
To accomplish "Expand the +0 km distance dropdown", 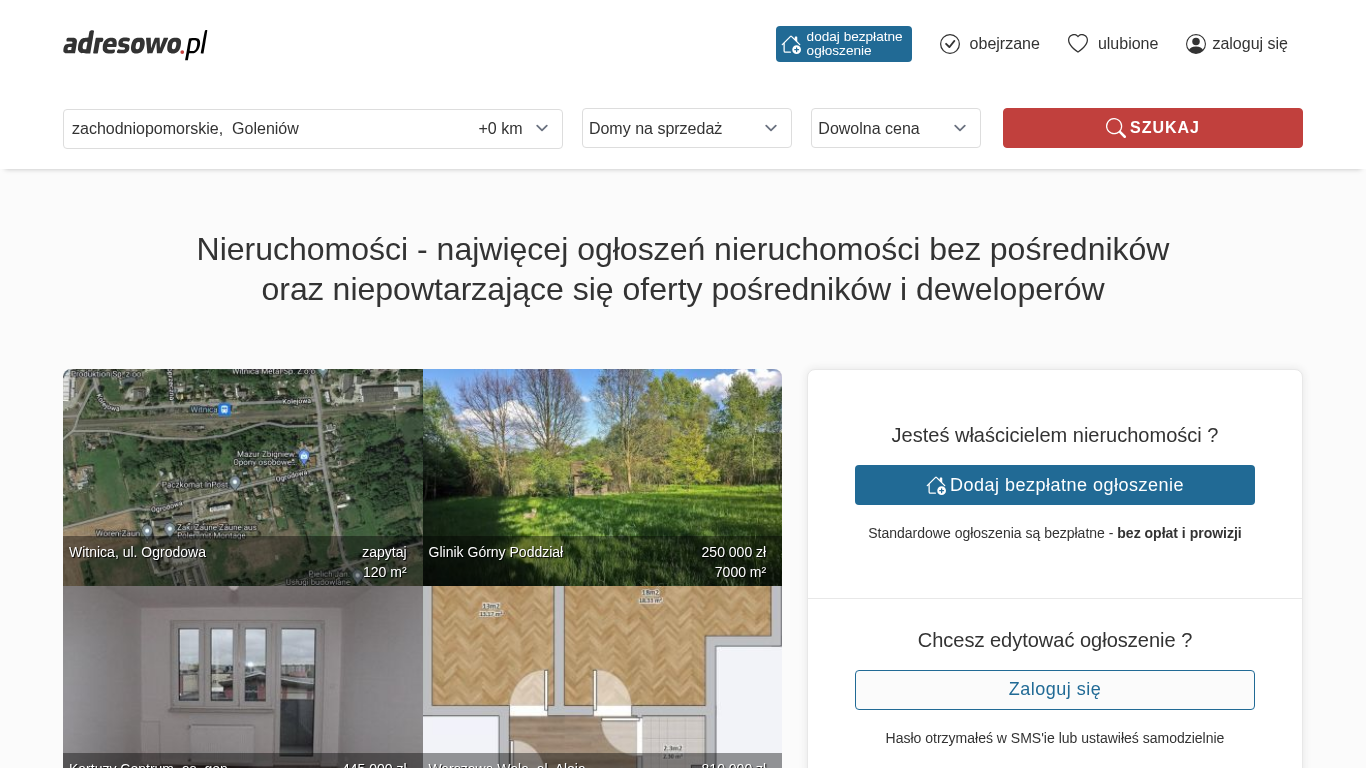I will click(x=514, y=129).
